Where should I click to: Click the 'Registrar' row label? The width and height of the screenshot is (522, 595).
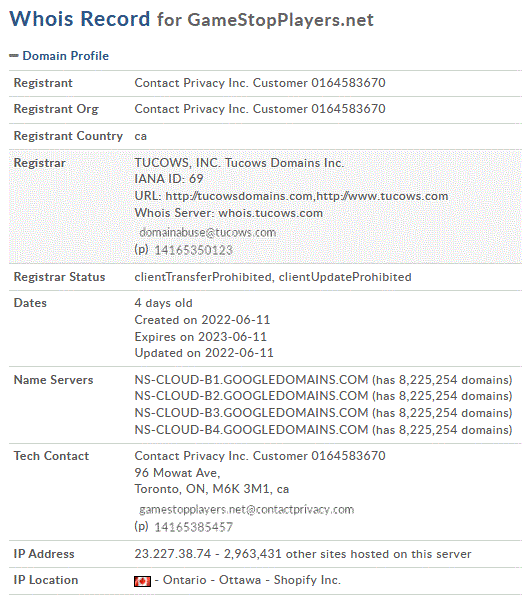(x=39, y=163)
